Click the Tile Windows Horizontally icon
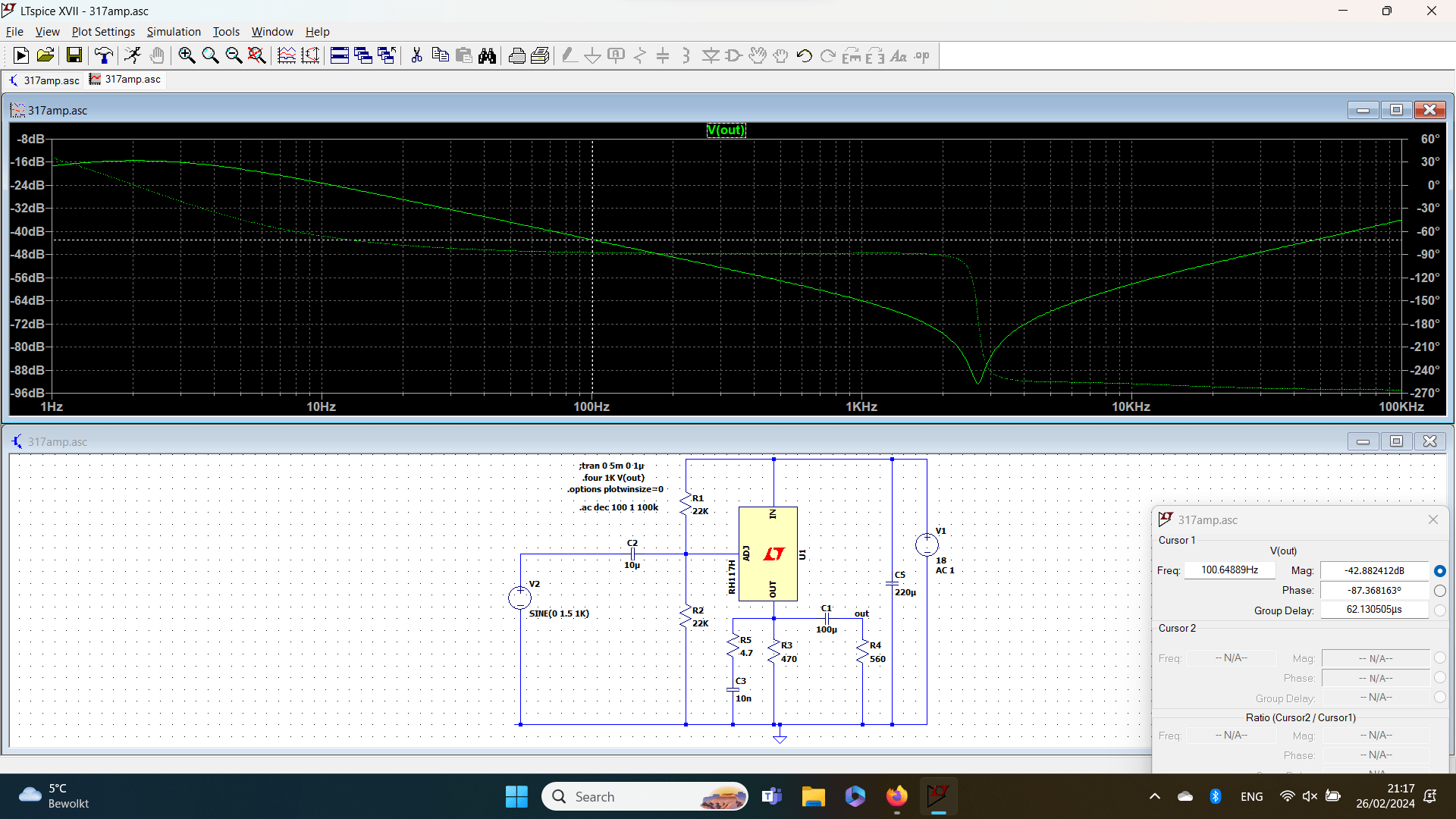This screenshot has height=819, width=1456. pos(340,55)
